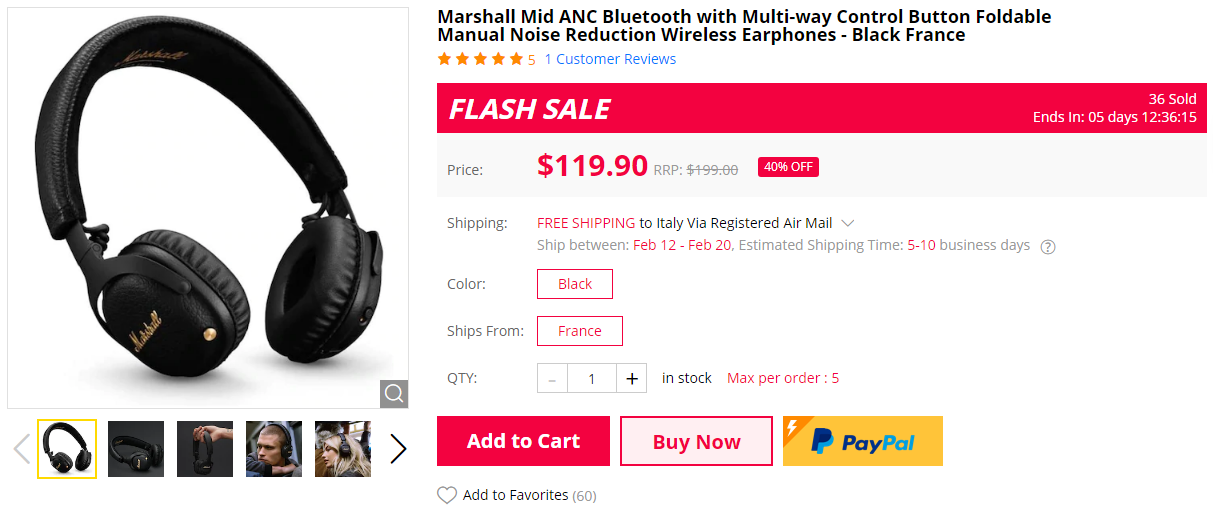Click the Add to Cart button

pos(523,441)
